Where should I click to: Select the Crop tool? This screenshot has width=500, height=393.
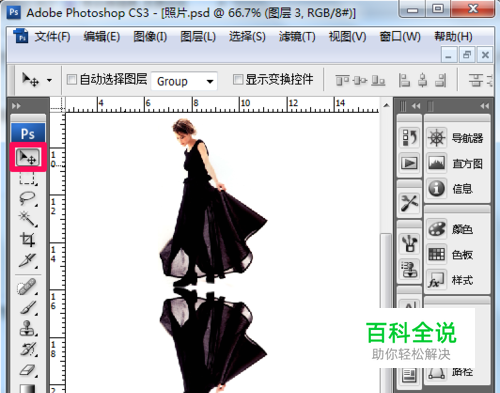[x=27, y=239]
